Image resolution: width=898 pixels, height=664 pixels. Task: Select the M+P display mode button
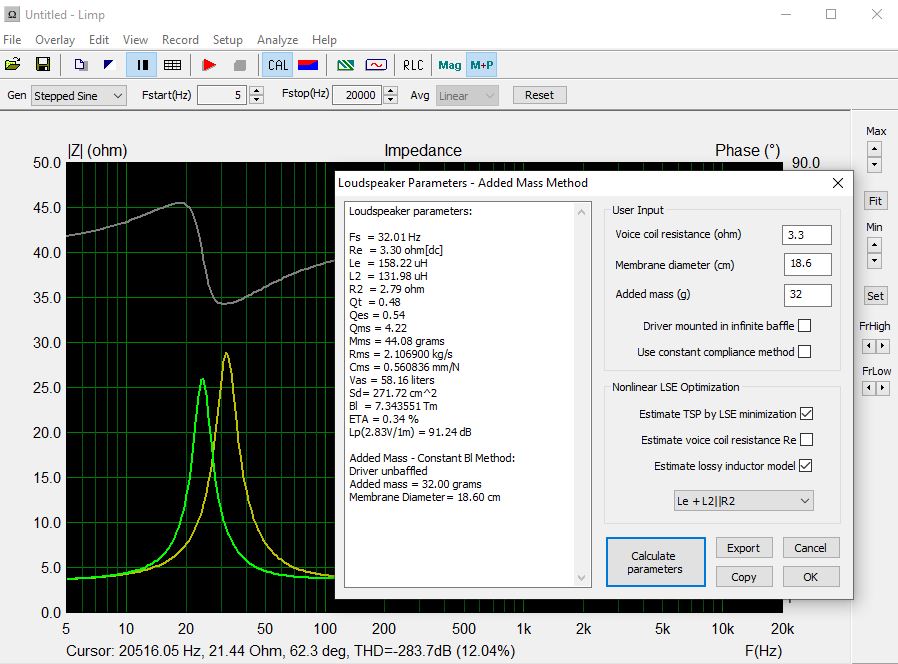click(x=481, y=65)
